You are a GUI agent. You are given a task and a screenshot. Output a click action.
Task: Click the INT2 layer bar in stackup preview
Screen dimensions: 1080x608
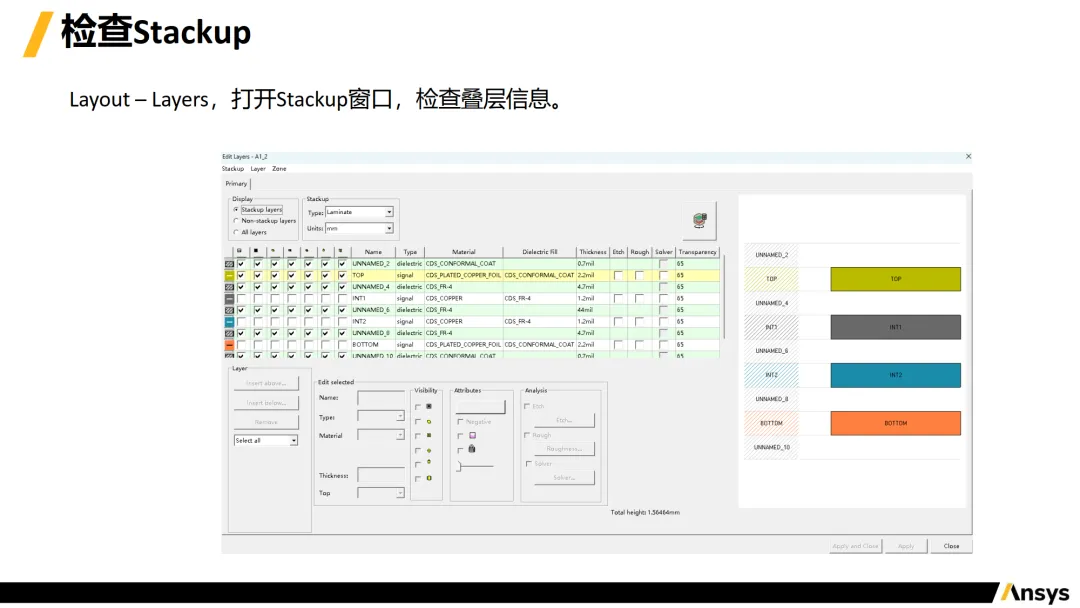[x=895, y=375]
